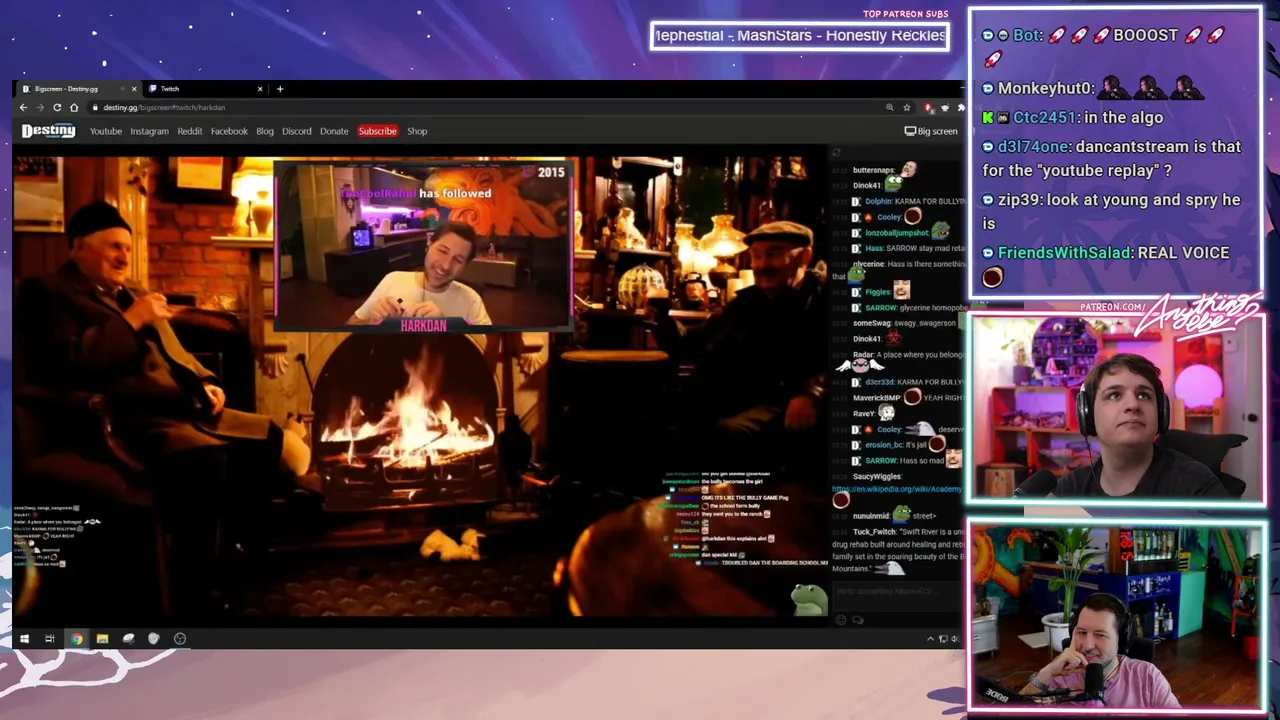
Task: Open File Explorer from the taskbar
Action: click(102, 638)
